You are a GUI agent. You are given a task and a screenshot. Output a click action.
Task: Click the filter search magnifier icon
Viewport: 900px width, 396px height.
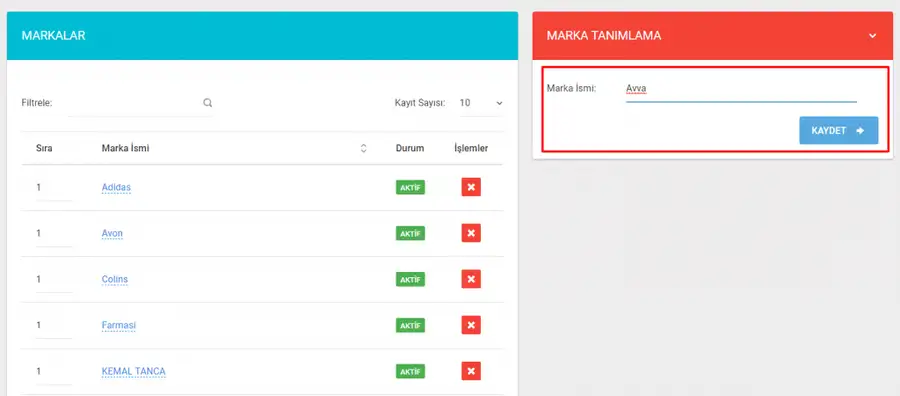[208, 103]
